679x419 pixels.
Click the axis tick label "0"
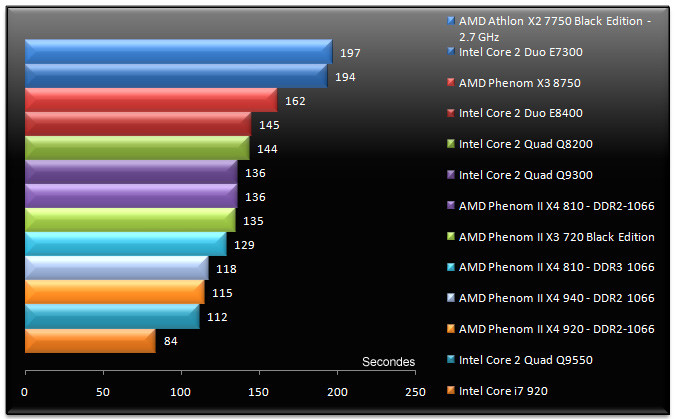24,392
